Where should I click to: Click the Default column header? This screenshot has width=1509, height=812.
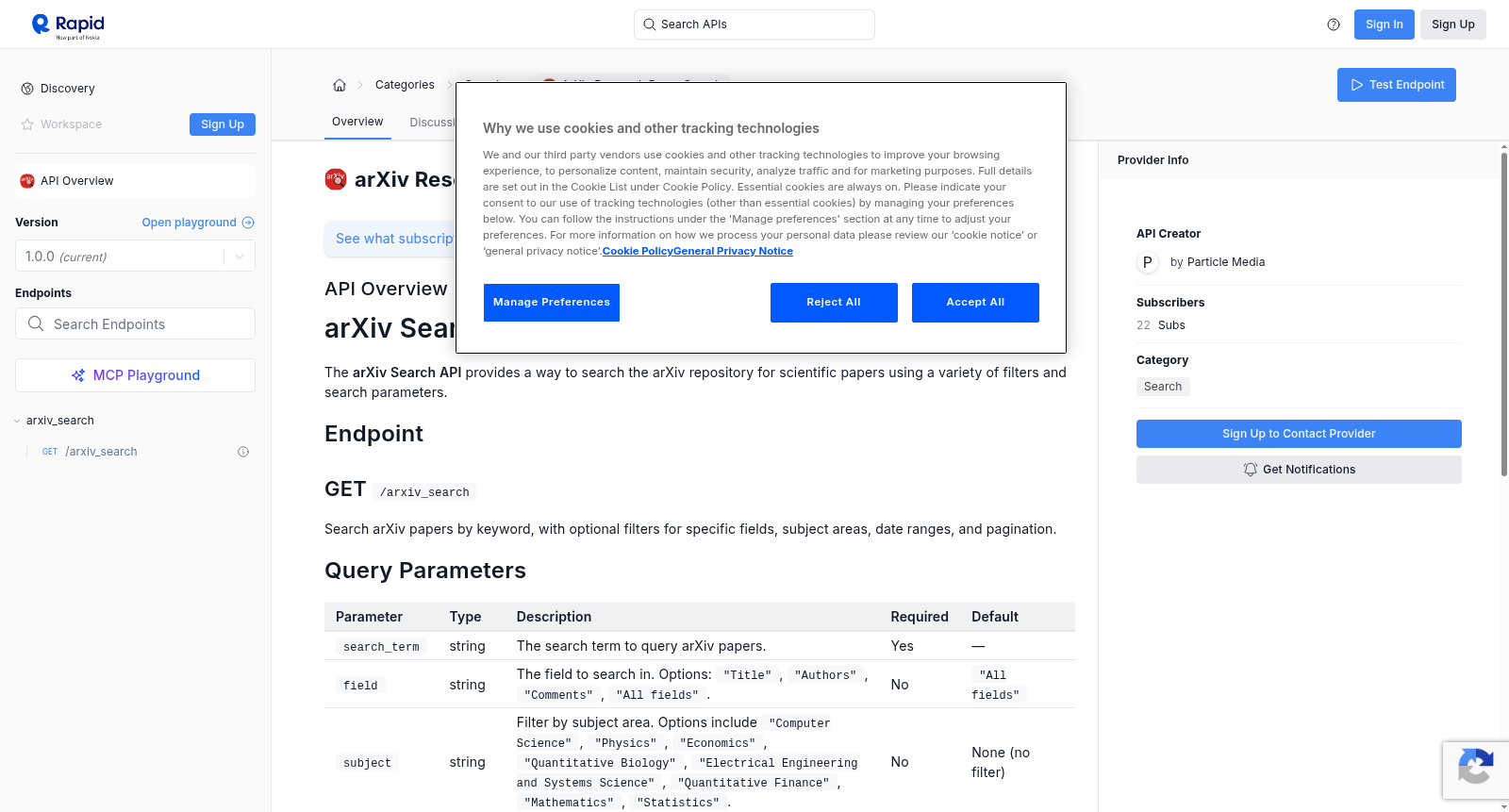[995, 617]
